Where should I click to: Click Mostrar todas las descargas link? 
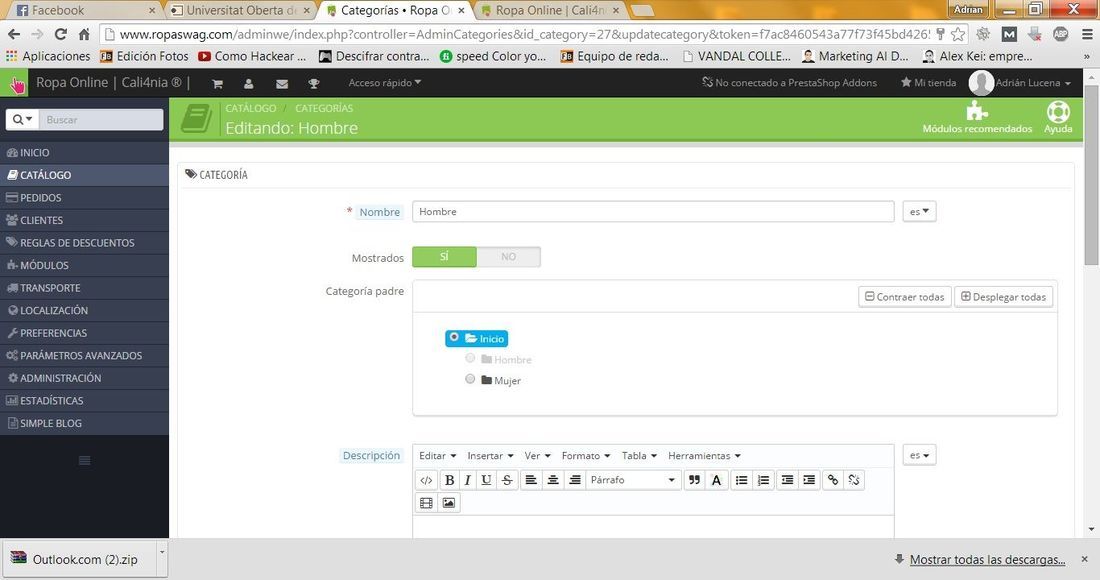[987, 560]
